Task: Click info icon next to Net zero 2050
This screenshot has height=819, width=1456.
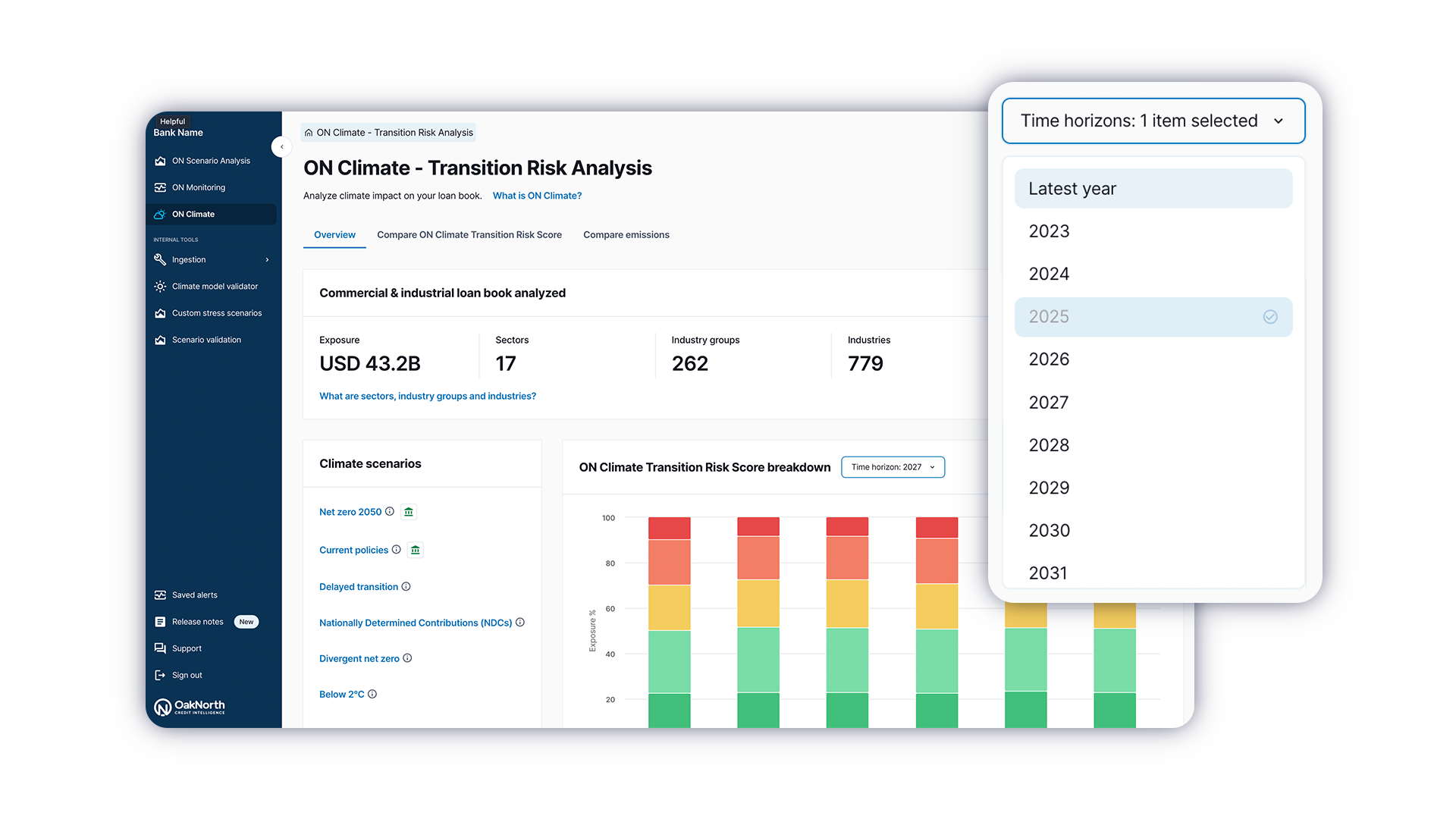Action: [x=390, y=511]
